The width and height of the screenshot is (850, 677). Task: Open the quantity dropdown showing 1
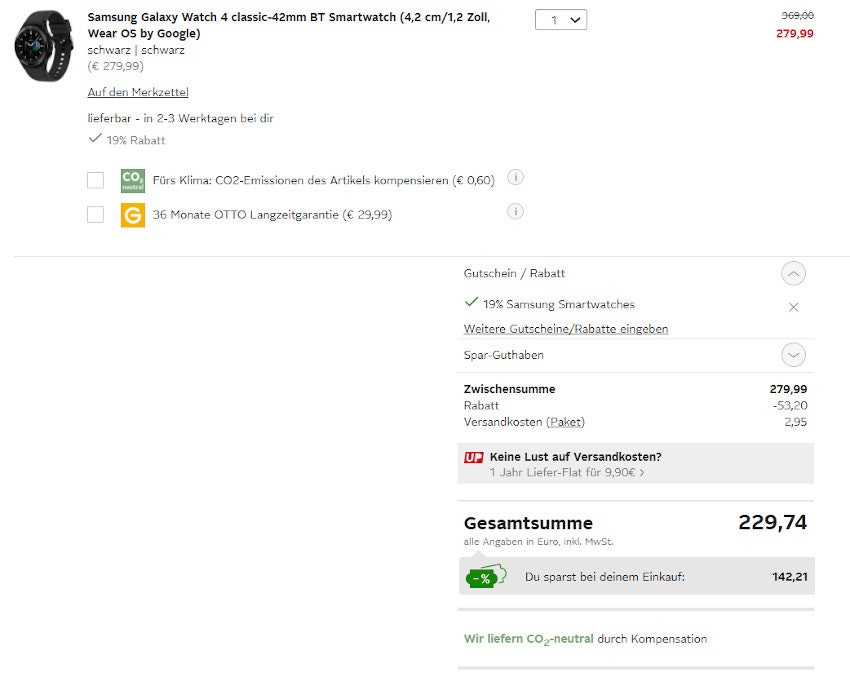pos(560,20)
